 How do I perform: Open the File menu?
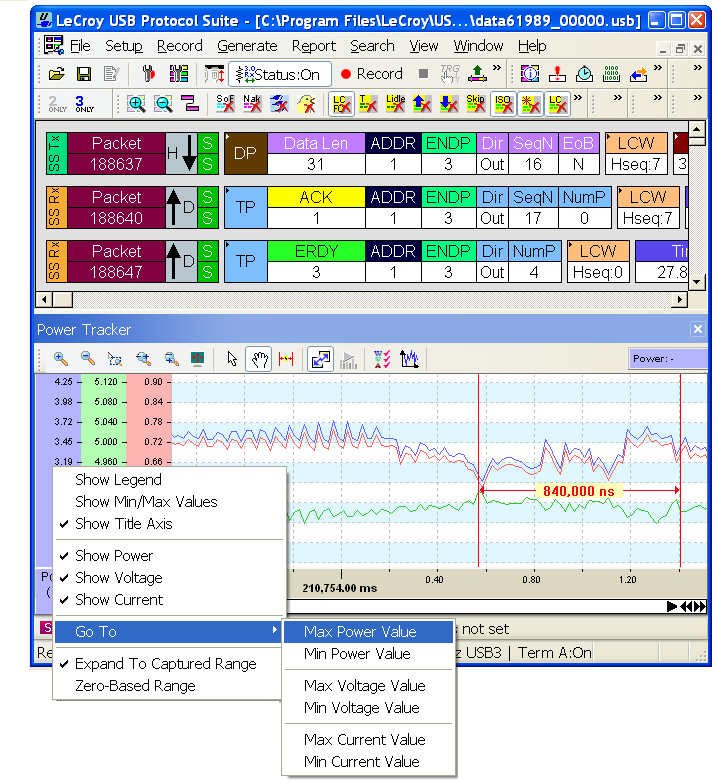point(80,46)
